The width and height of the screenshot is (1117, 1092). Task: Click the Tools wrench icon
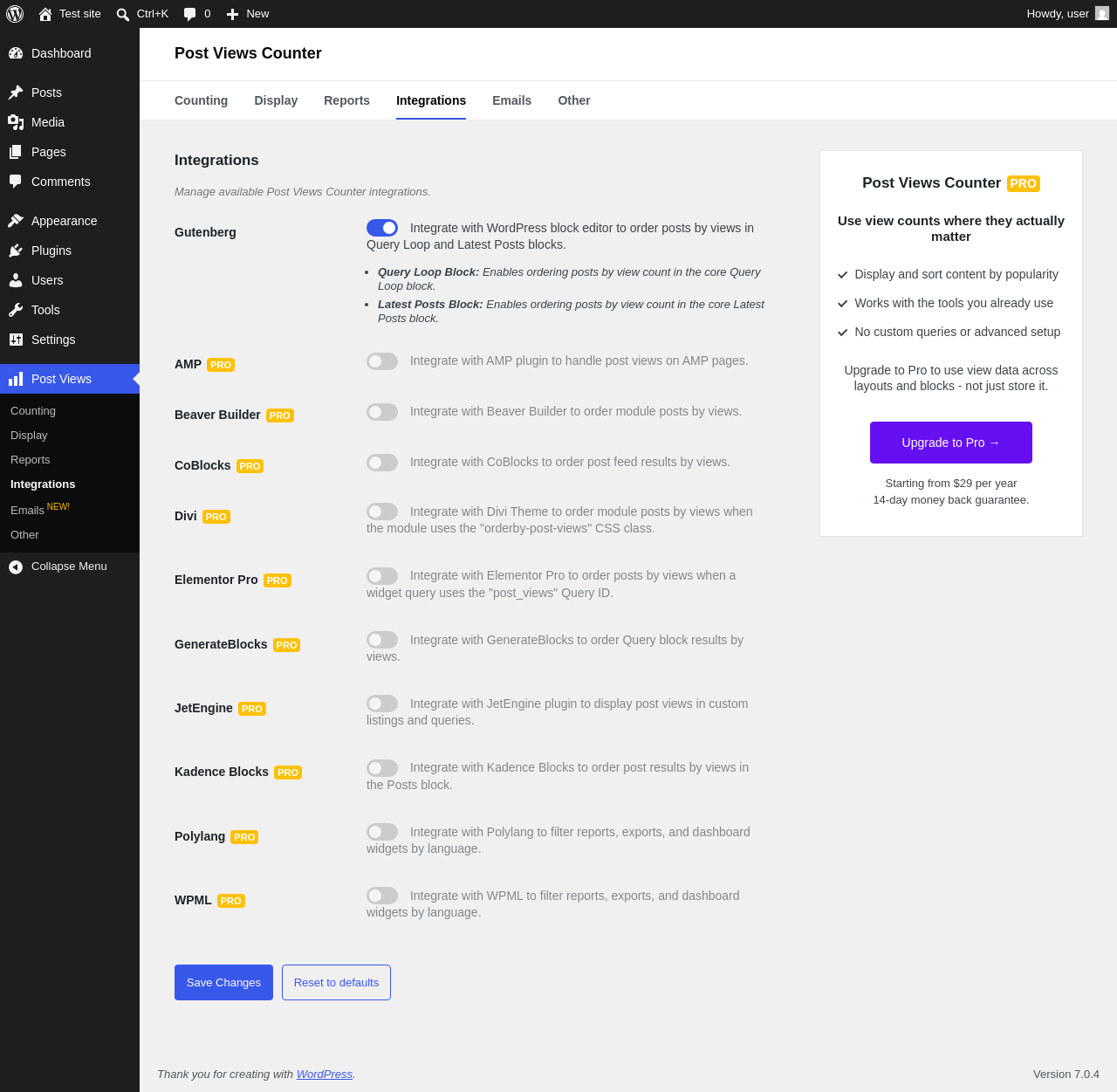tap(16, 310)
